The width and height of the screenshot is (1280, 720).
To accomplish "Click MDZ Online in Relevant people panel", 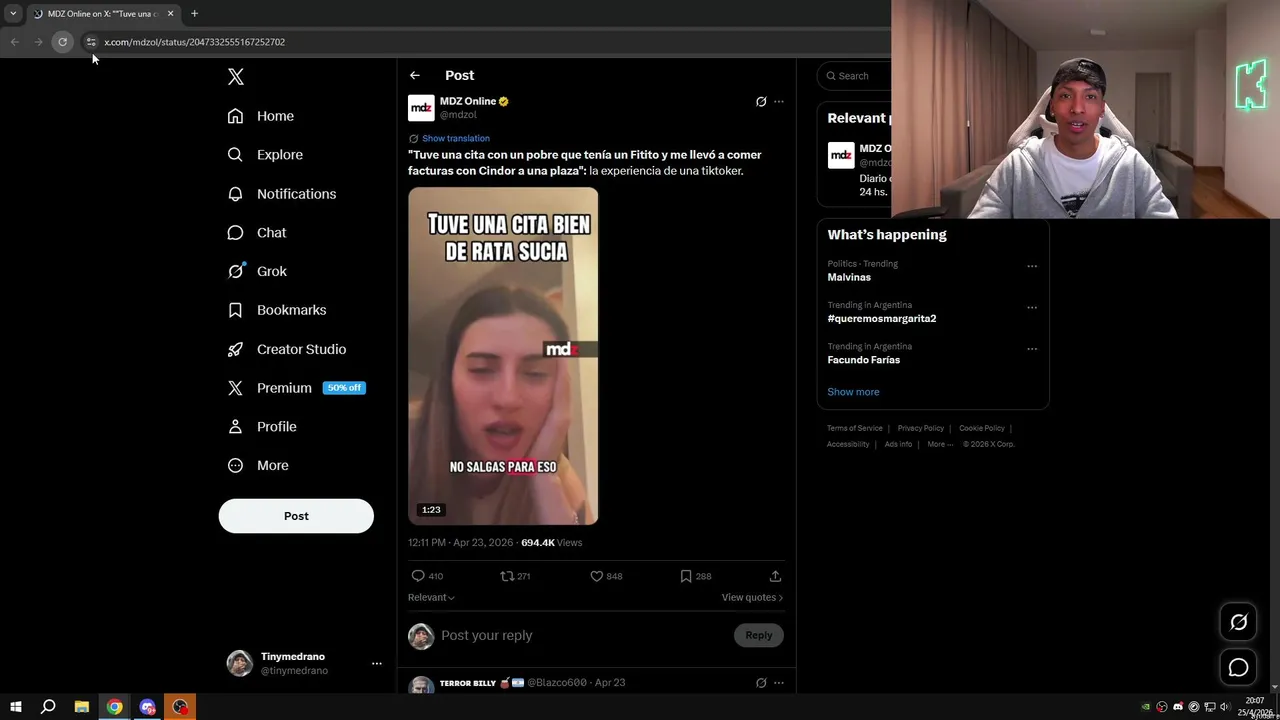I will point(875,148).
